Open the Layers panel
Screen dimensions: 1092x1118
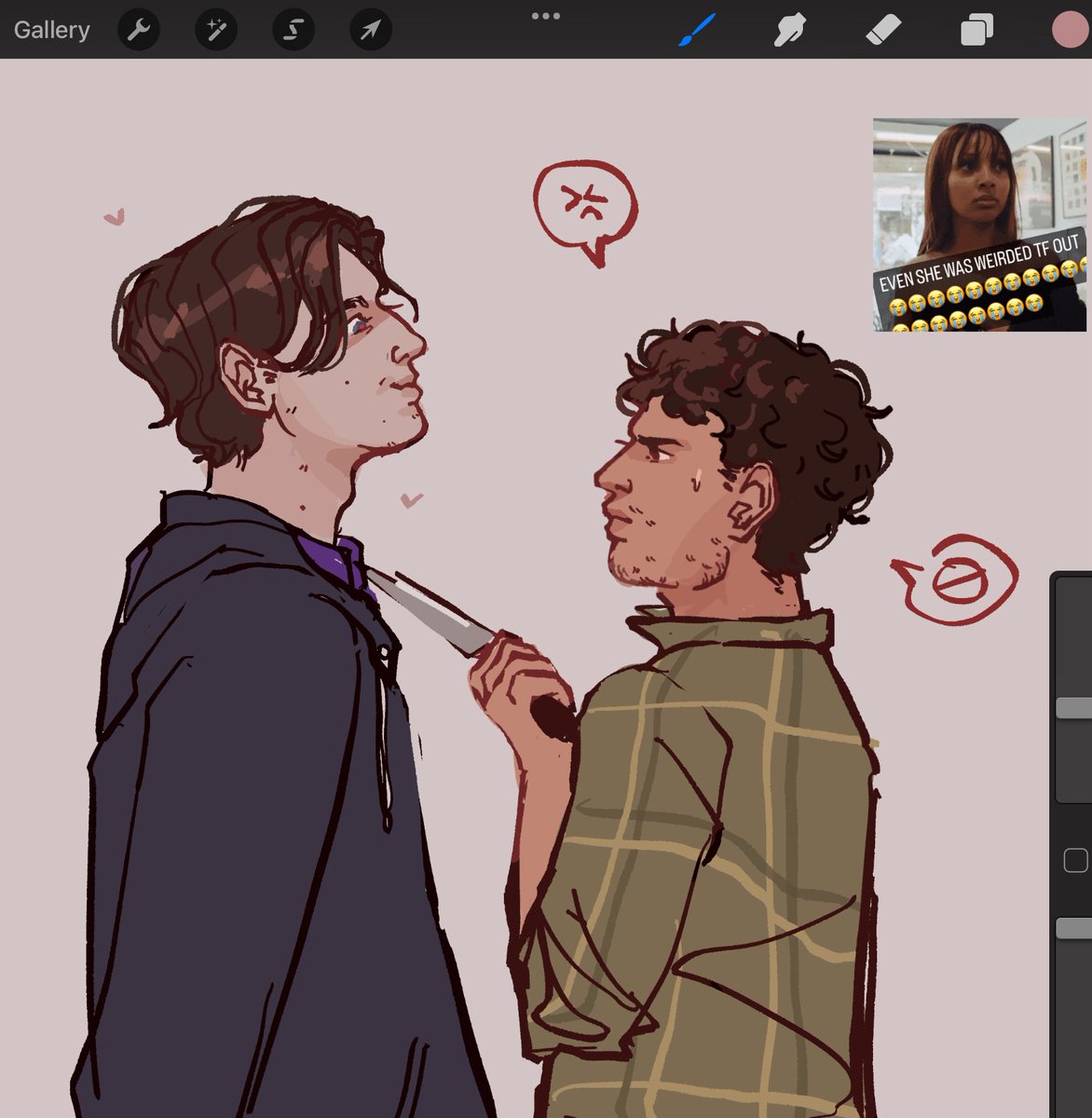coord(976,31)
